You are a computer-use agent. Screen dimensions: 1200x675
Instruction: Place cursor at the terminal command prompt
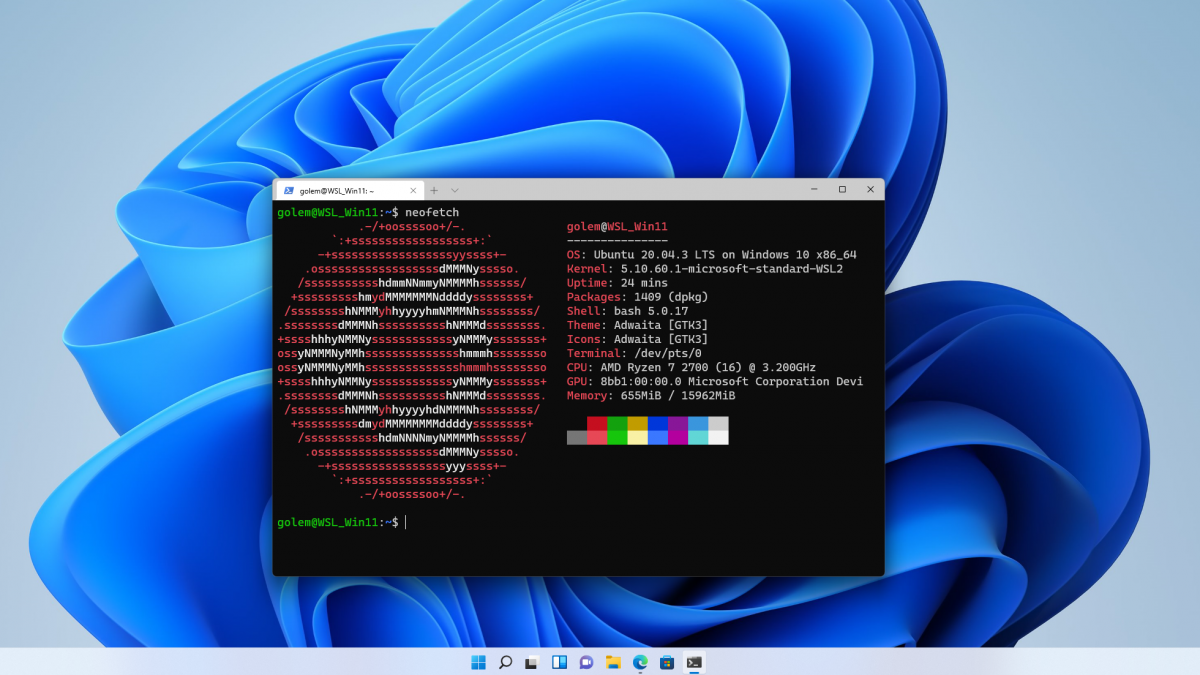click(405, 522)
